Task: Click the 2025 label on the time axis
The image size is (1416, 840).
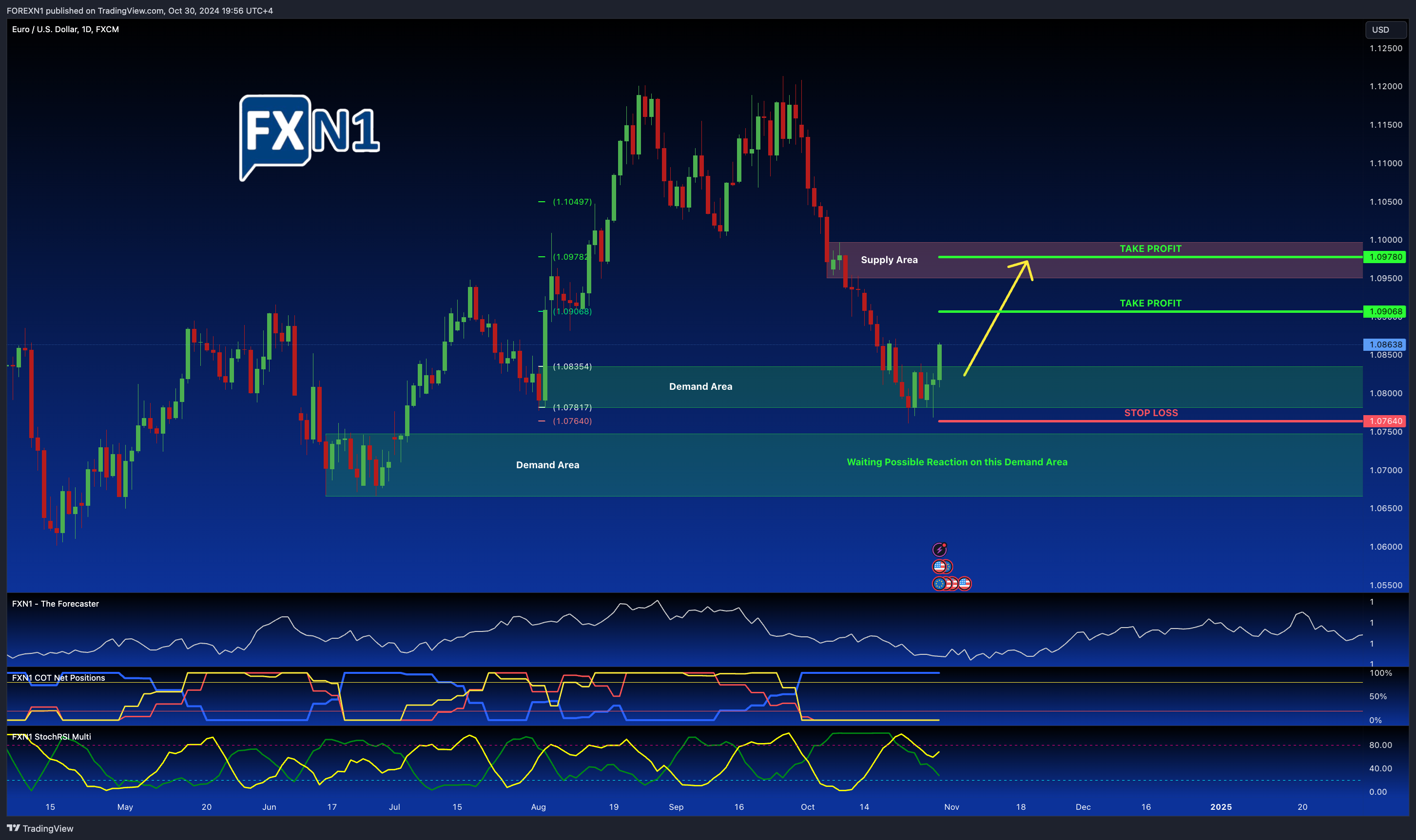Action: pos(1221,806)
